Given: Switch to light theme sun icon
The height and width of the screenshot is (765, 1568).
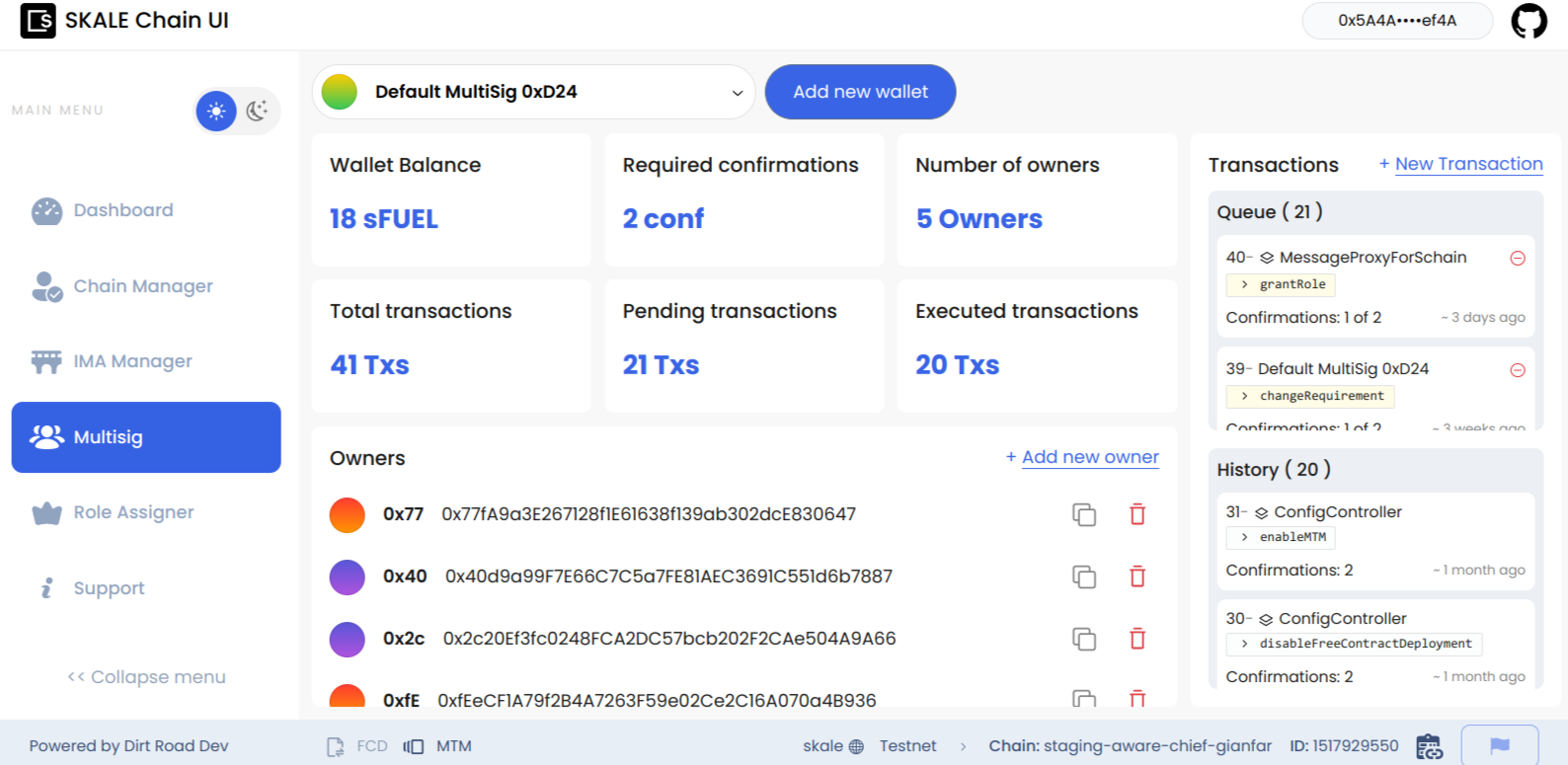Looking at the screenshot, I should pyautogui.click(x=216, y=111).
